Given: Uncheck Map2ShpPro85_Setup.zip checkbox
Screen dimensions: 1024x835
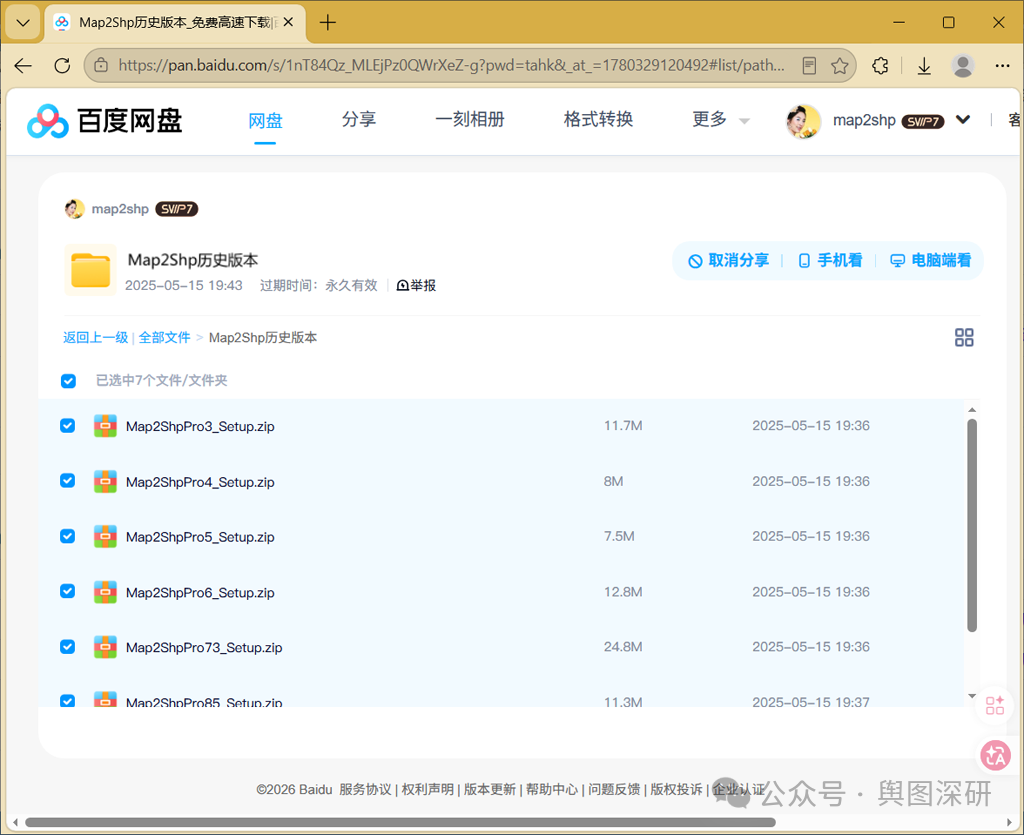Looking at the screenshot, I should pos(67,701).
